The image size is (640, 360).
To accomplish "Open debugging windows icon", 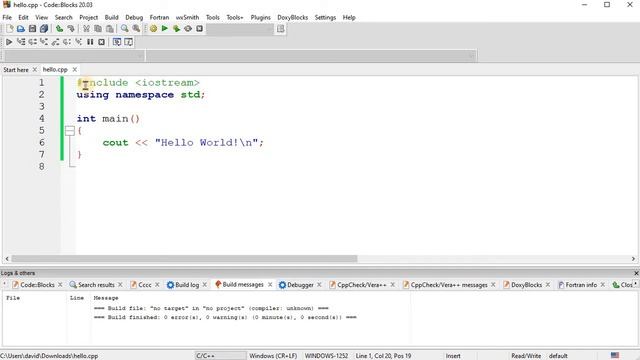I will [117, 42].
